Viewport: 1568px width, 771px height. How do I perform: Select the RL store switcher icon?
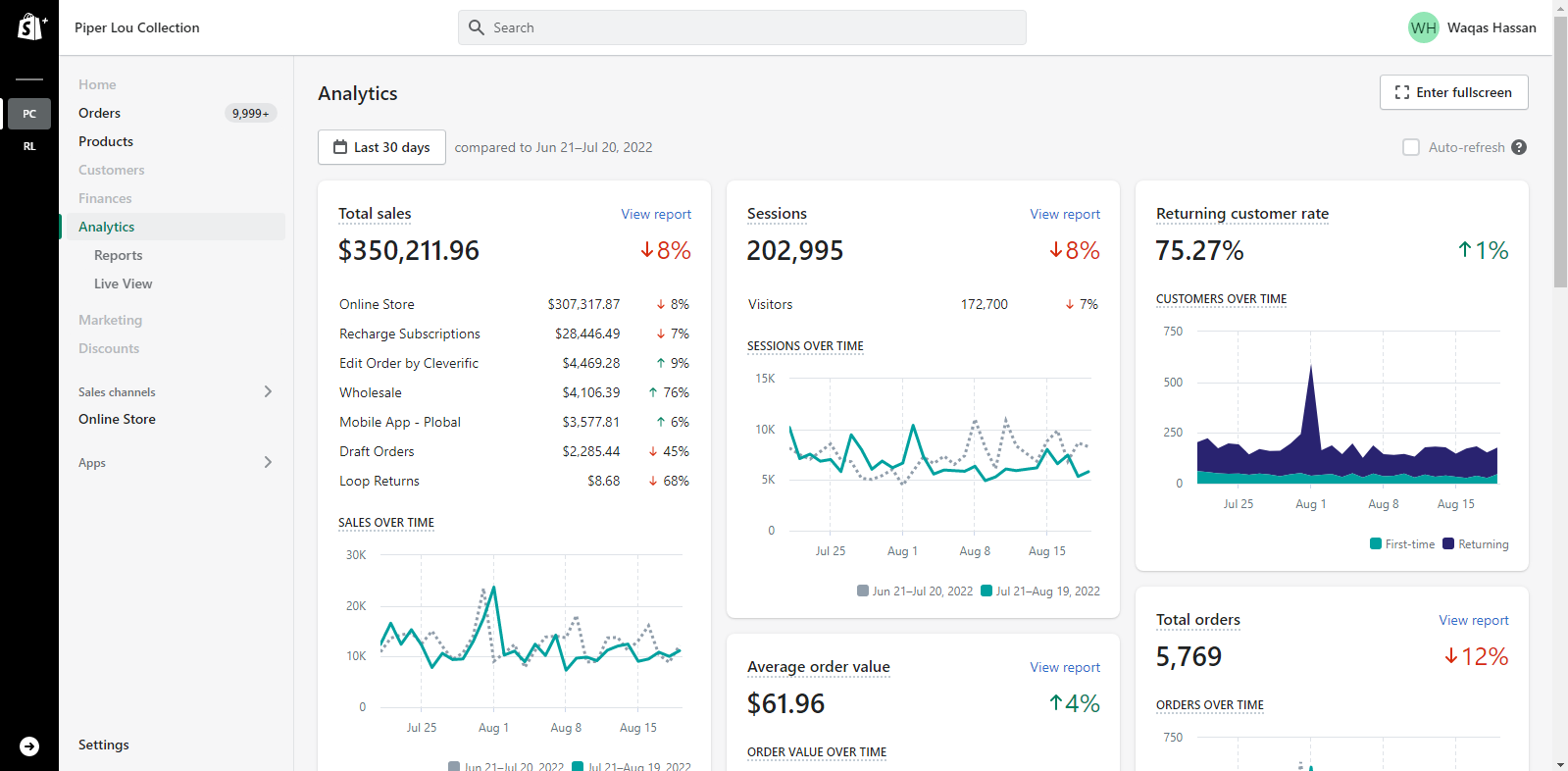click(29, 146)
